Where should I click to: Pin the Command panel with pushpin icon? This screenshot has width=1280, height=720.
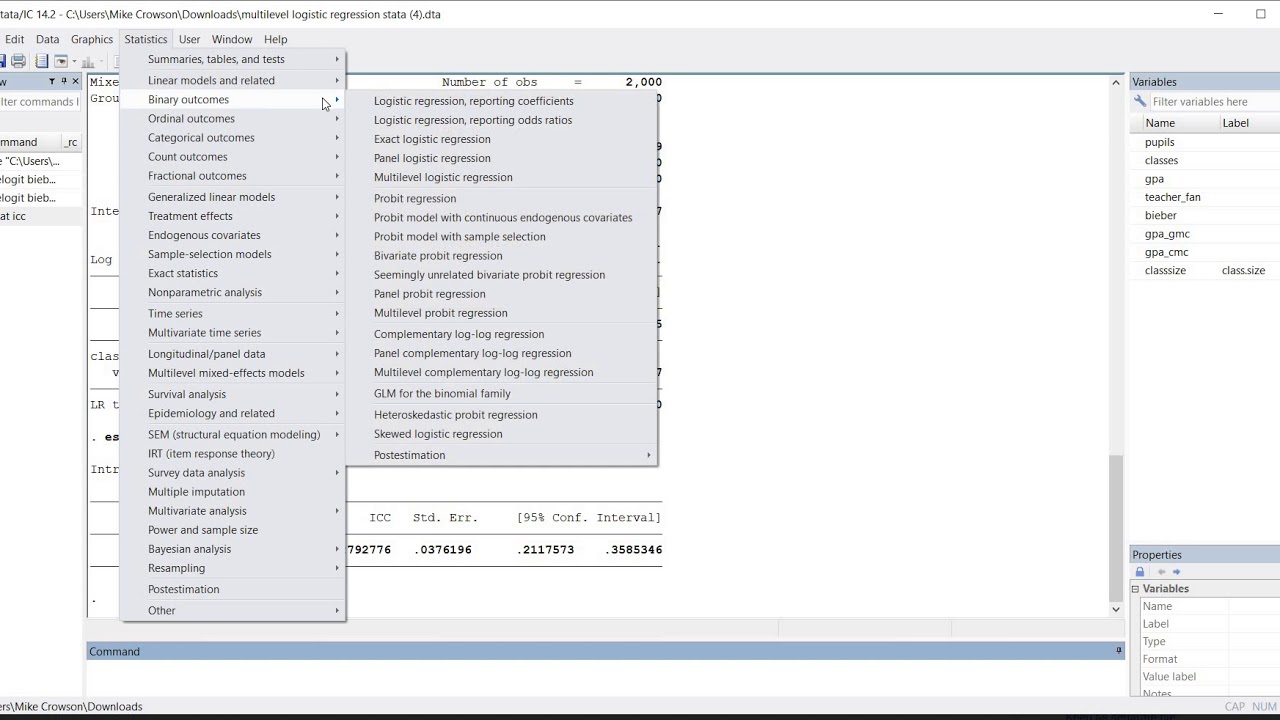click(x=1119, y=651)
